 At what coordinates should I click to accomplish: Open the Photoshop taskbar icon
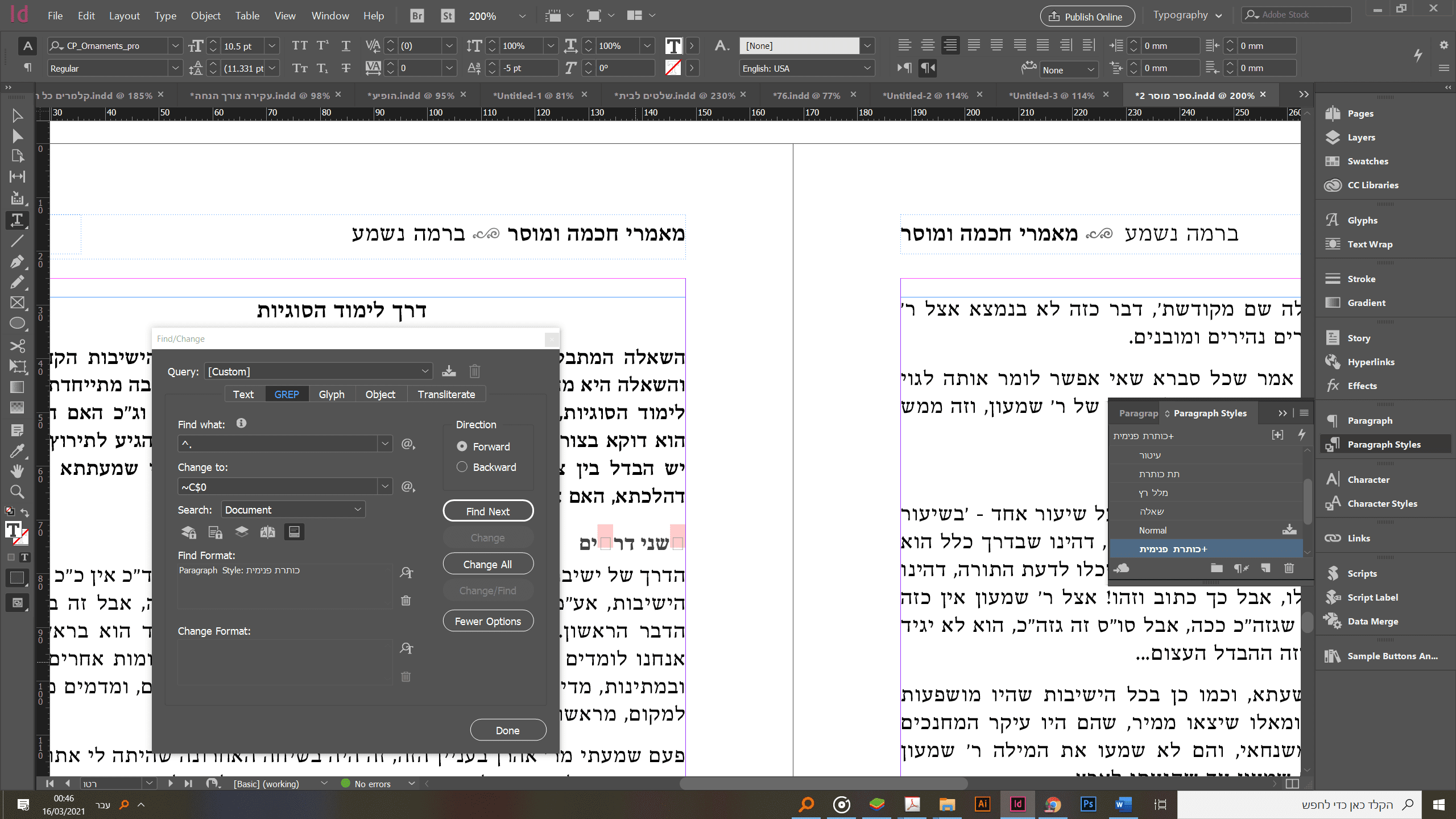pos(1087,804)
